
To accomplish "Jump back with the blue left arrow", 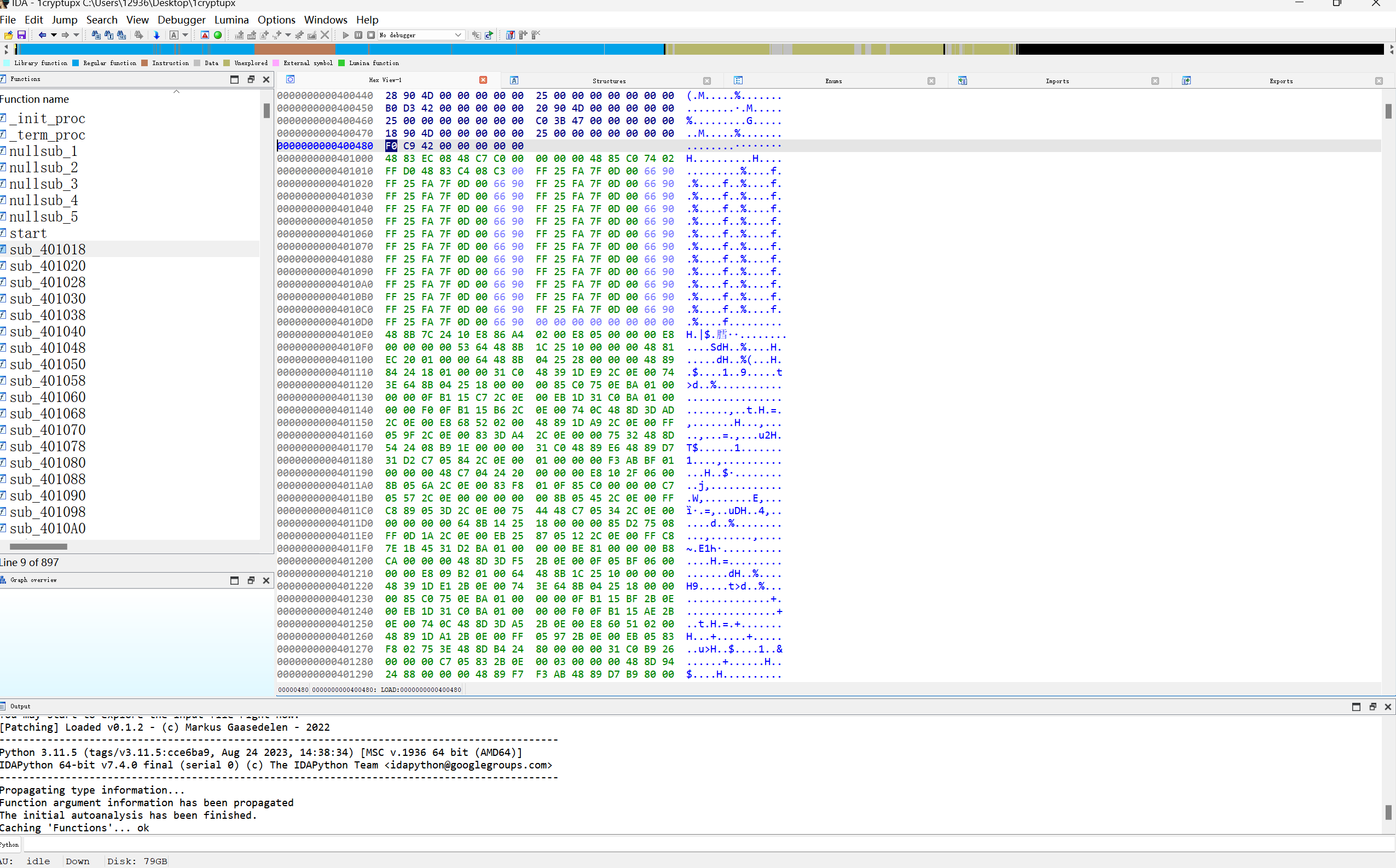I will (x=43, y=35).
